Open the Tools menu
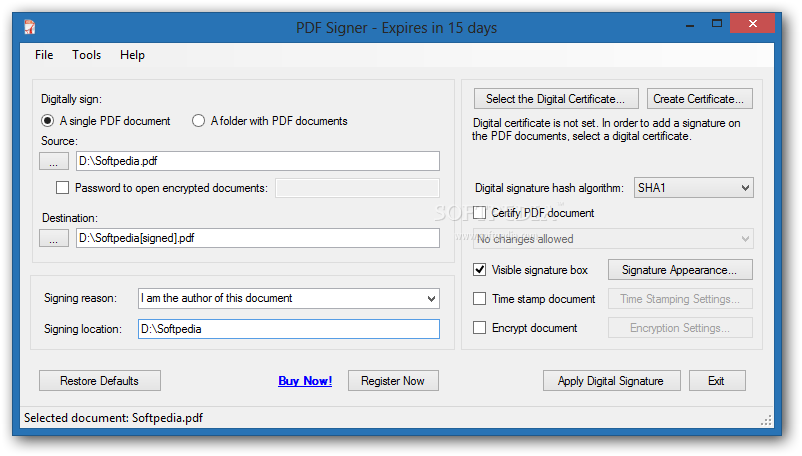The height and width of the screenshot is (456, 802). (x=86, y=55)
